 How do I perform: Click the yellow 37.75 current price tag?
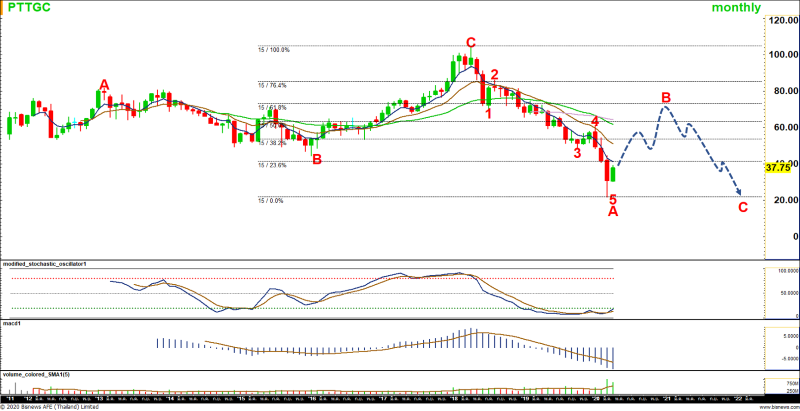coord(778,168)
